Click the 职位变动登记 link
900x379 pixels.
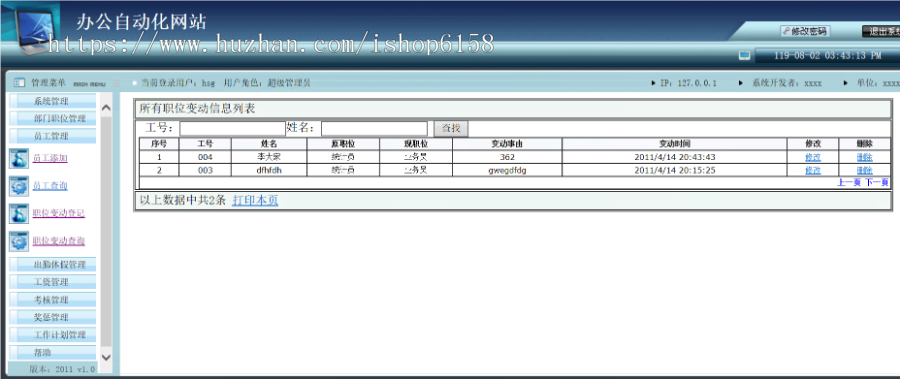click(59, 213)
